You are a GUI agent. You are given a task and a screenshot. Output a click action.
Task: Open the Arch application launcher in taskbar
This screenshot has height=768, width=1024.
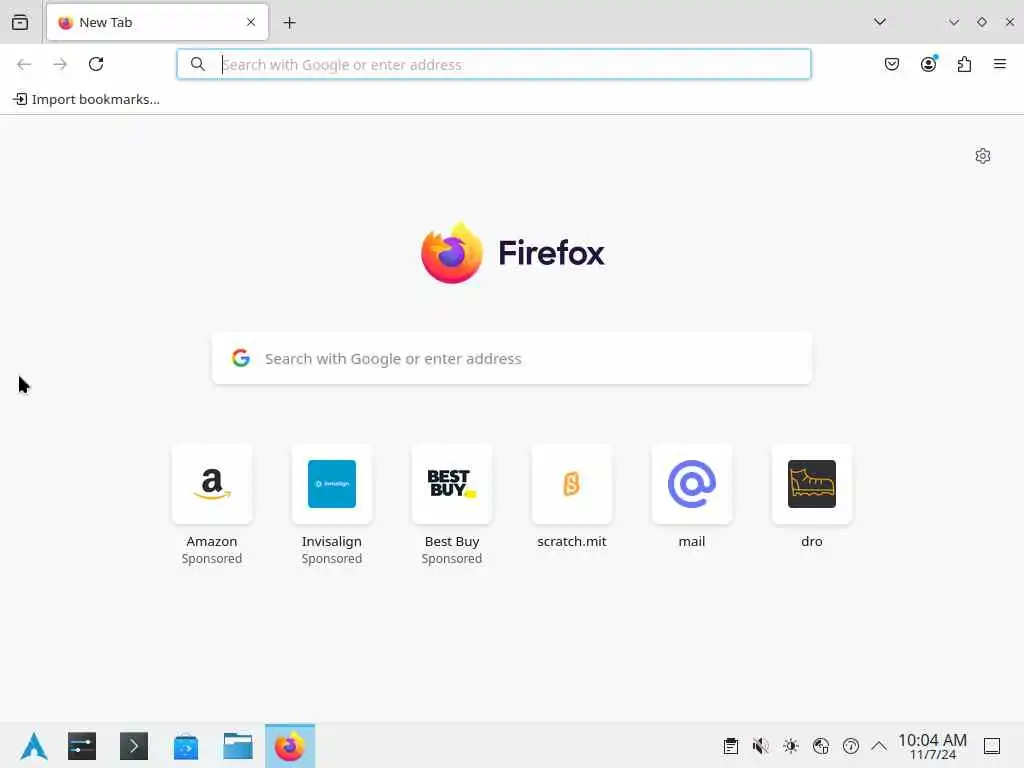(34, 746)
